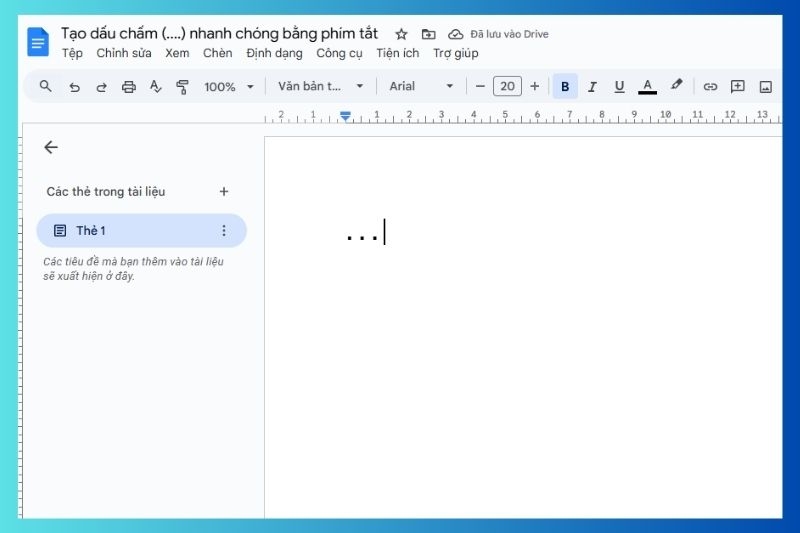Open the Chèn menu
Image resolution: width=800 pixels, height=533 pixels.
click(x=217, y=54)
